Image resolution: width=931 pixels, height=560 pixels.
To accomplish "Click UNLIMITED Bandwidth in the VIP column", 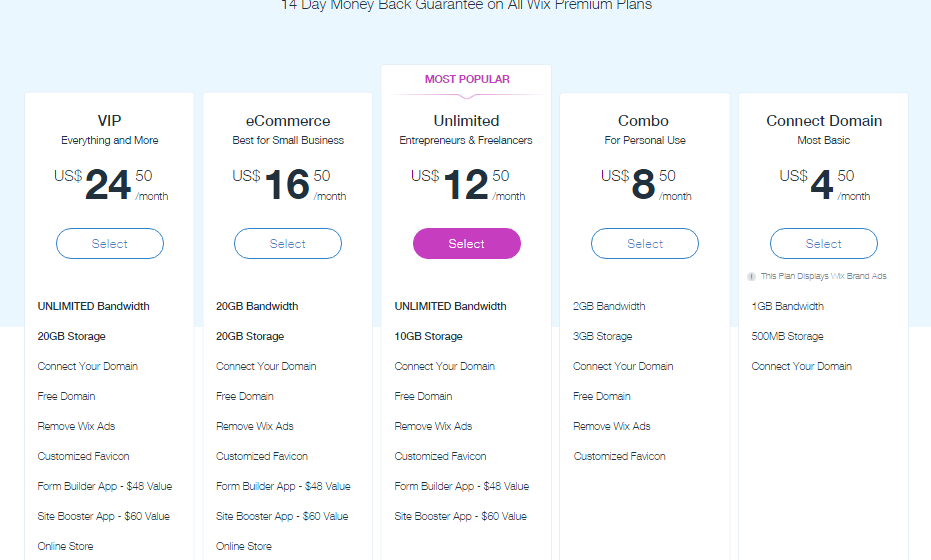I will click(93, 306).
